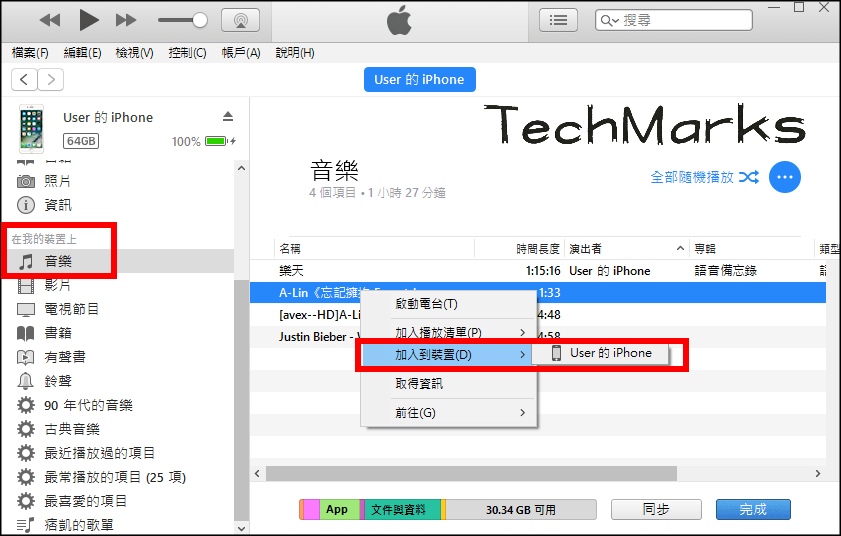Click horizontal scrollbar right arrow
The width and height of the screenshot is (841, 536).
[x=817, y=473]
